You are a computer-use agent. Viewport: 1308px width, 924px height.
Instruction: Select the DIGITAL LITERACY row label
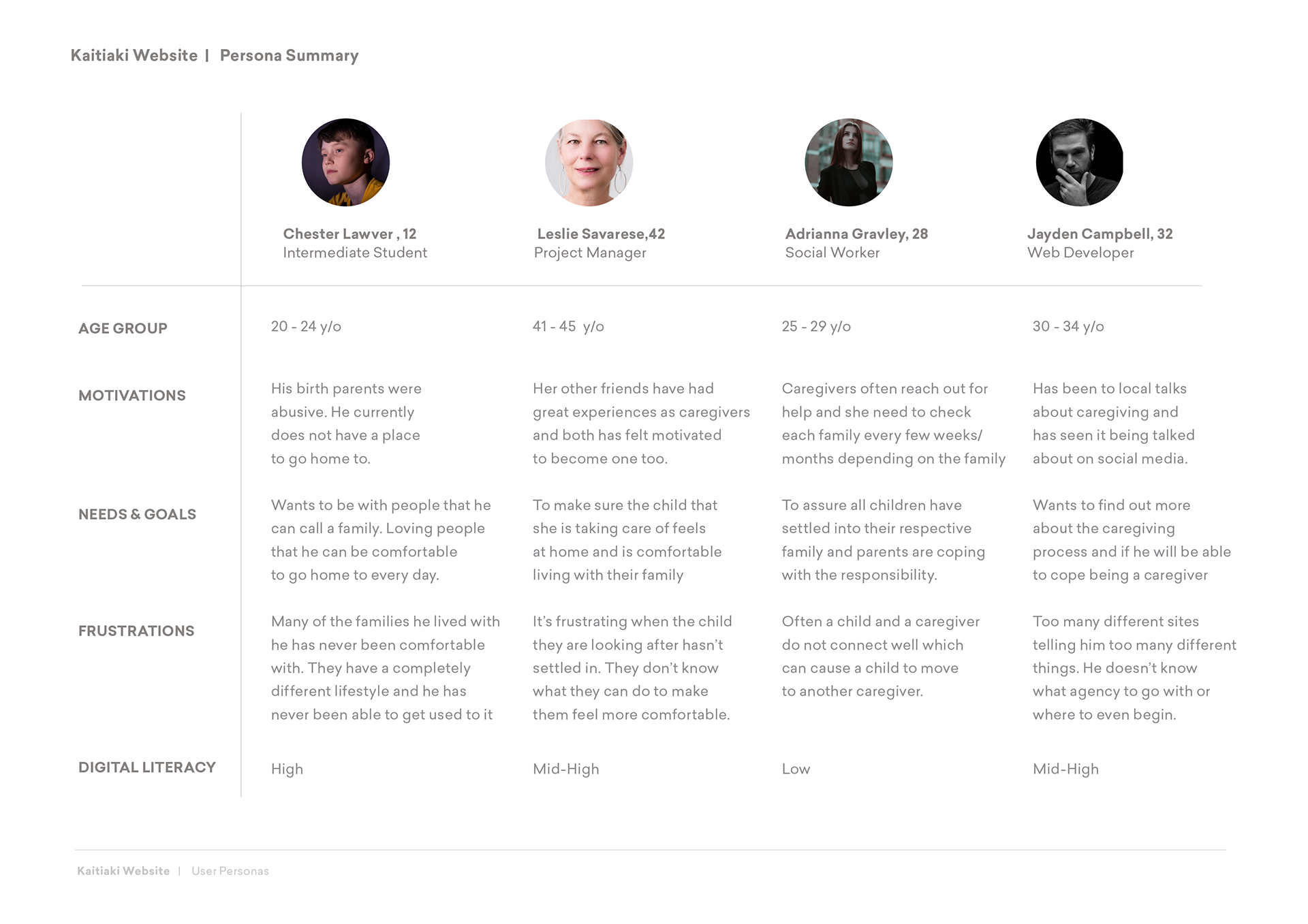(146, 767)
